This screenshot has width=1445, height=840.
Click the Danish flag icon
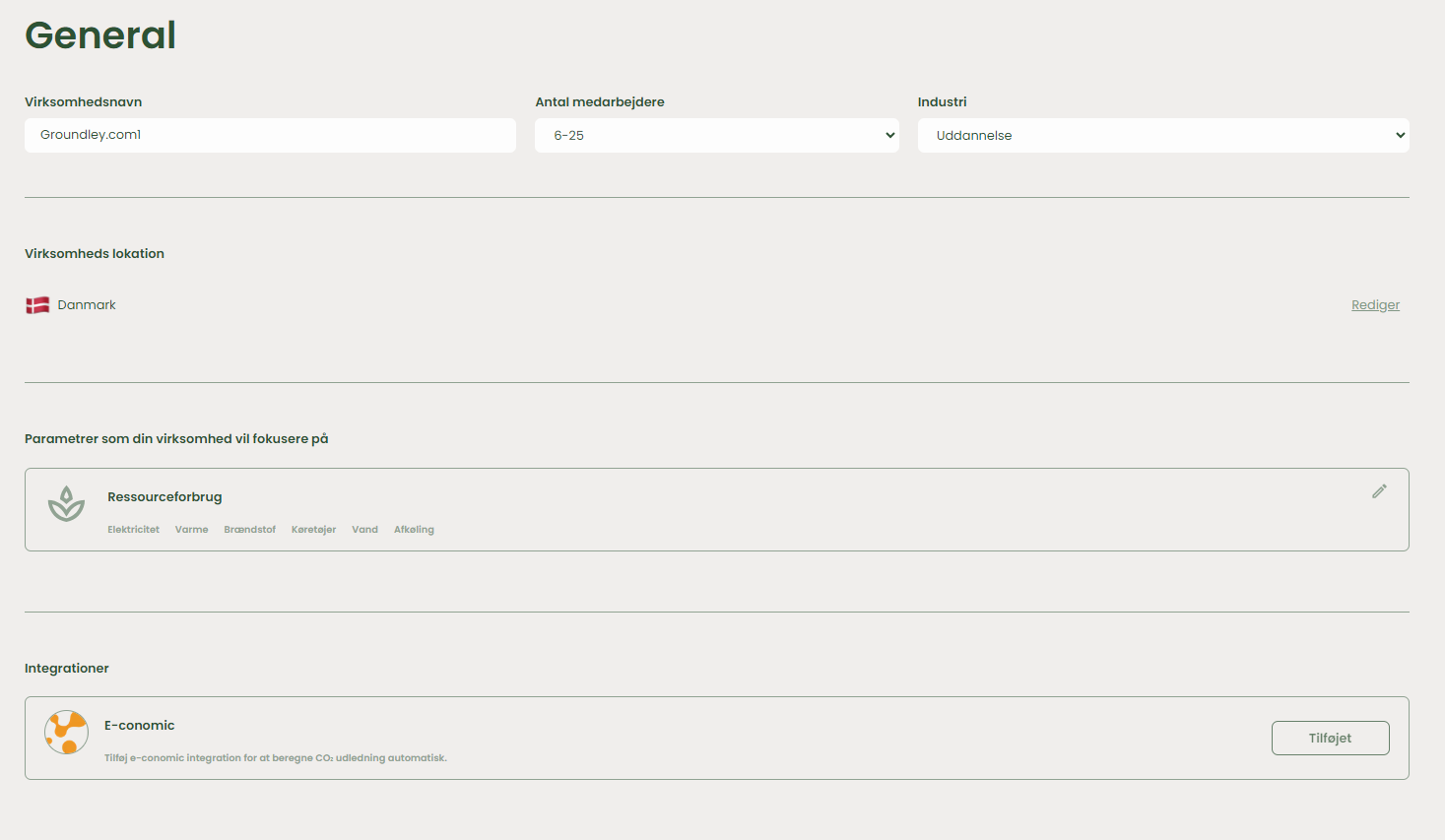coord(37,305)
